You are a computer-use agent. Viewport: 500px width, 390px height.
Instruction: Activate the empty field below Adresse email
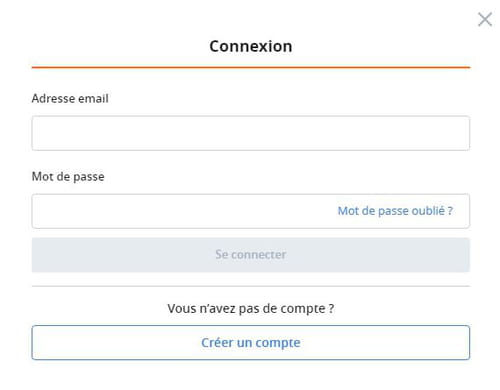(251, 133)
